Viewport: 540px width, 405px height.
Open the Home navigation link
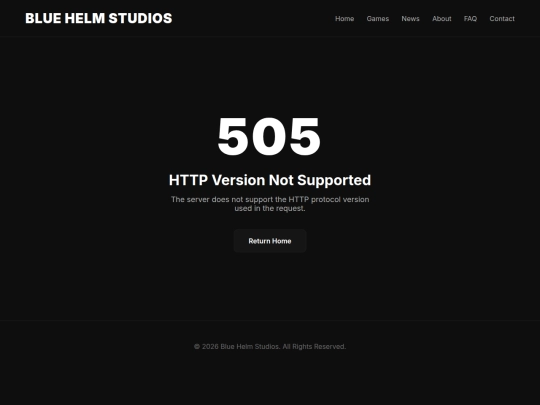(344, 19)
